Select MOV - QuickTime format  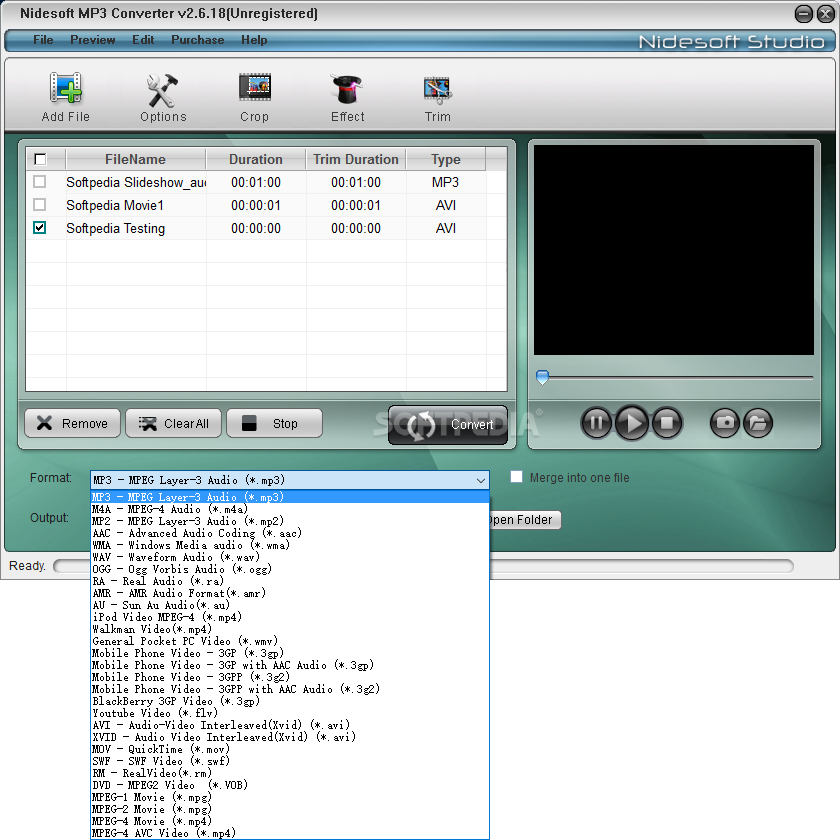[290, 749]
